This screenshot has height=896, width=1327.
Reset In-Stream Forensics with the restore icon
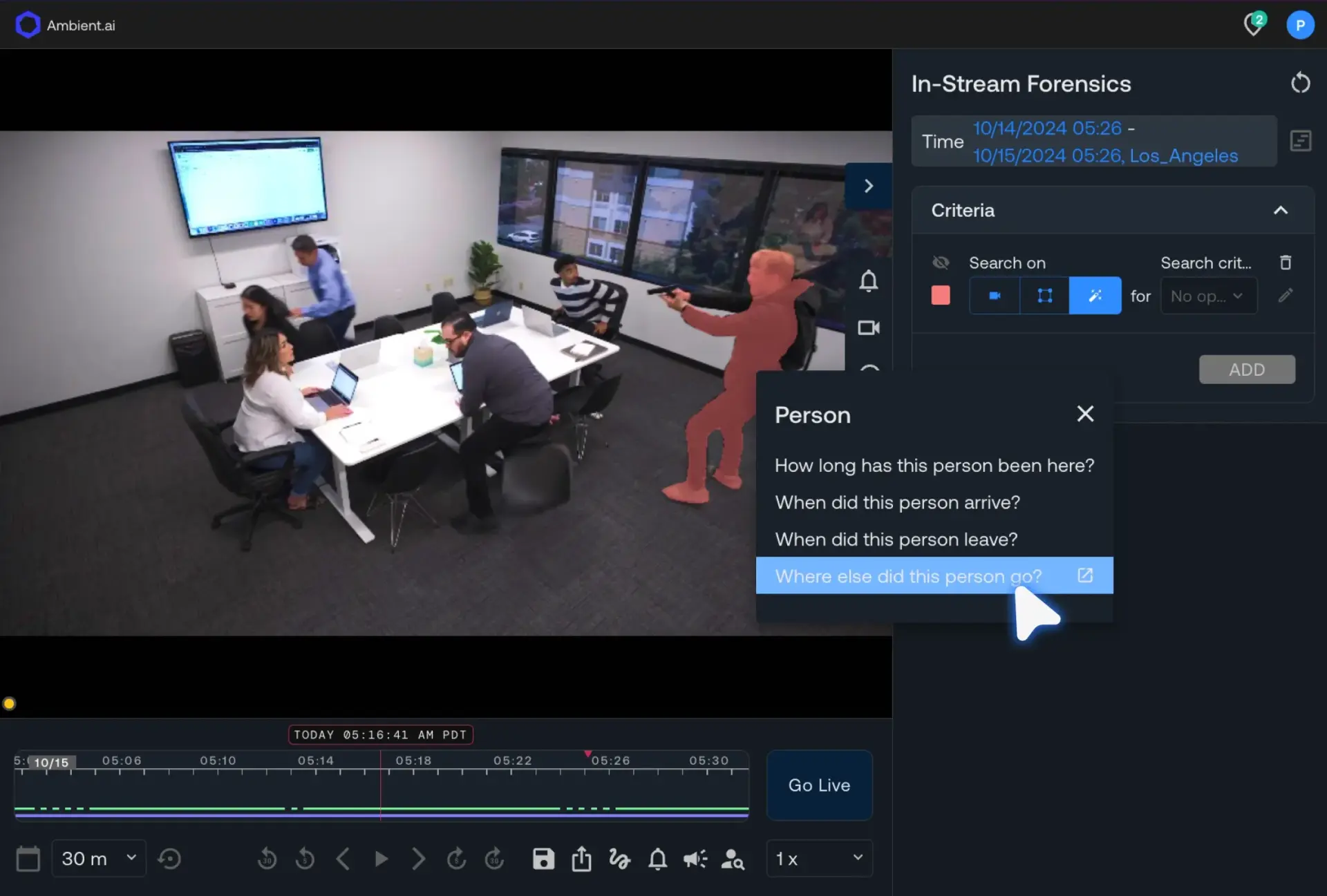click(x=1301, y=82)
